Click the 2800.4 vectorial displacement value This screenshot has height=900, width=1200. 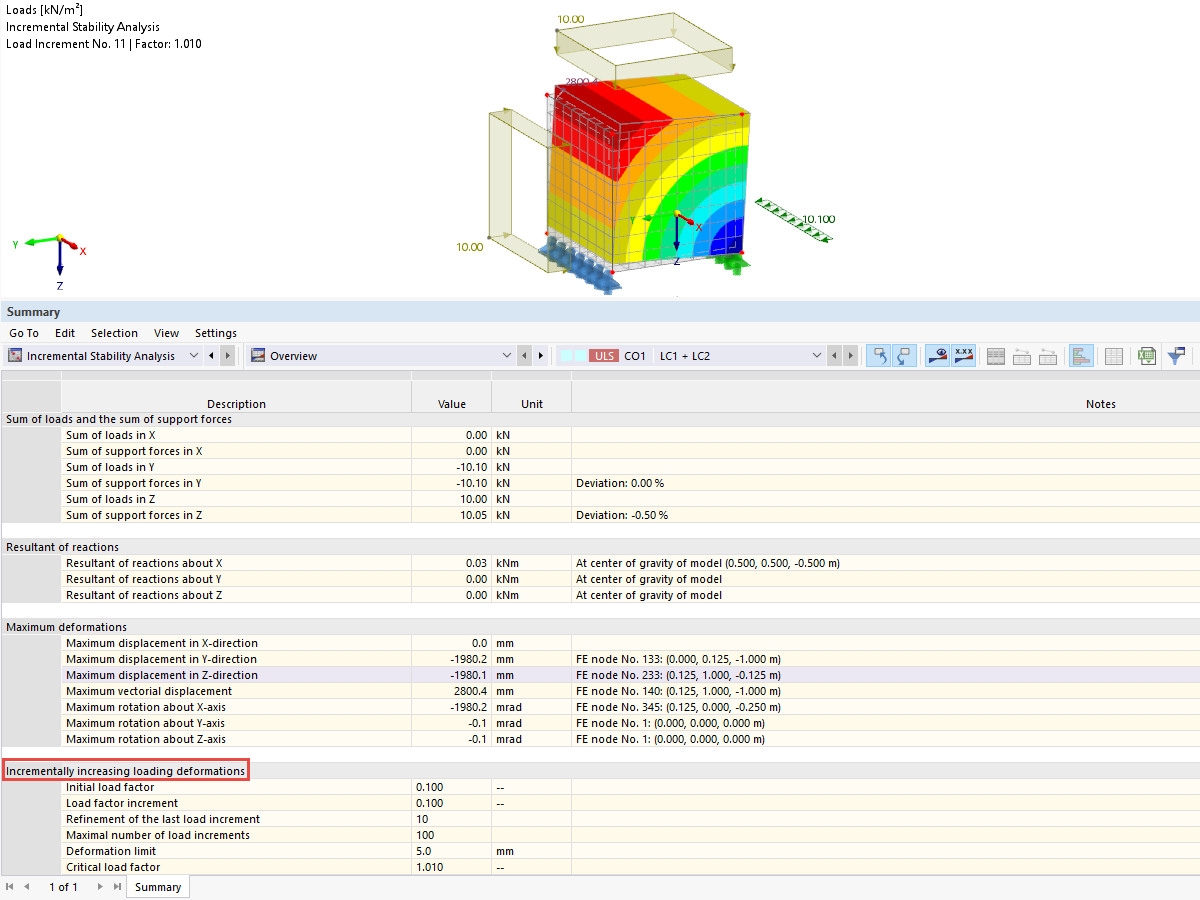(471, 691)
